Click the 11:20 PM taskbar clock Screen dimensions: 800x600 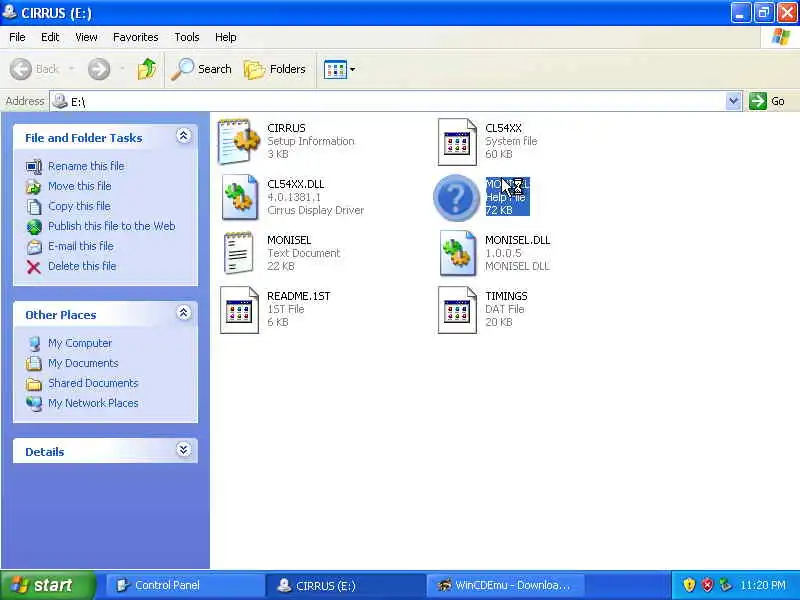pyautogui.click(x=763, y=585)
